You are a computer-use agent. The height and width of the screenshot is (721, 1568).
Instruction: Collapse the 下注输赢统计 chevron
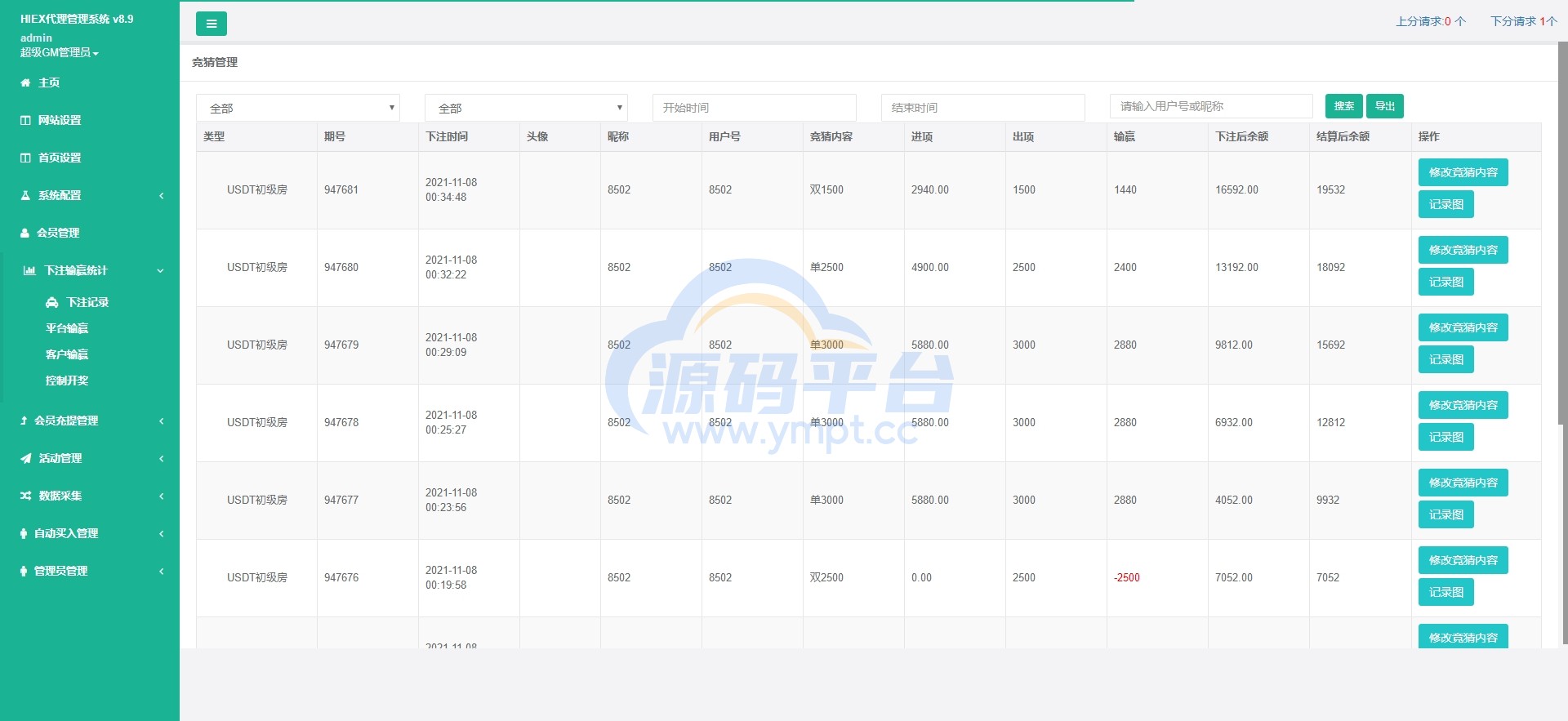click(x=160, y=270)
